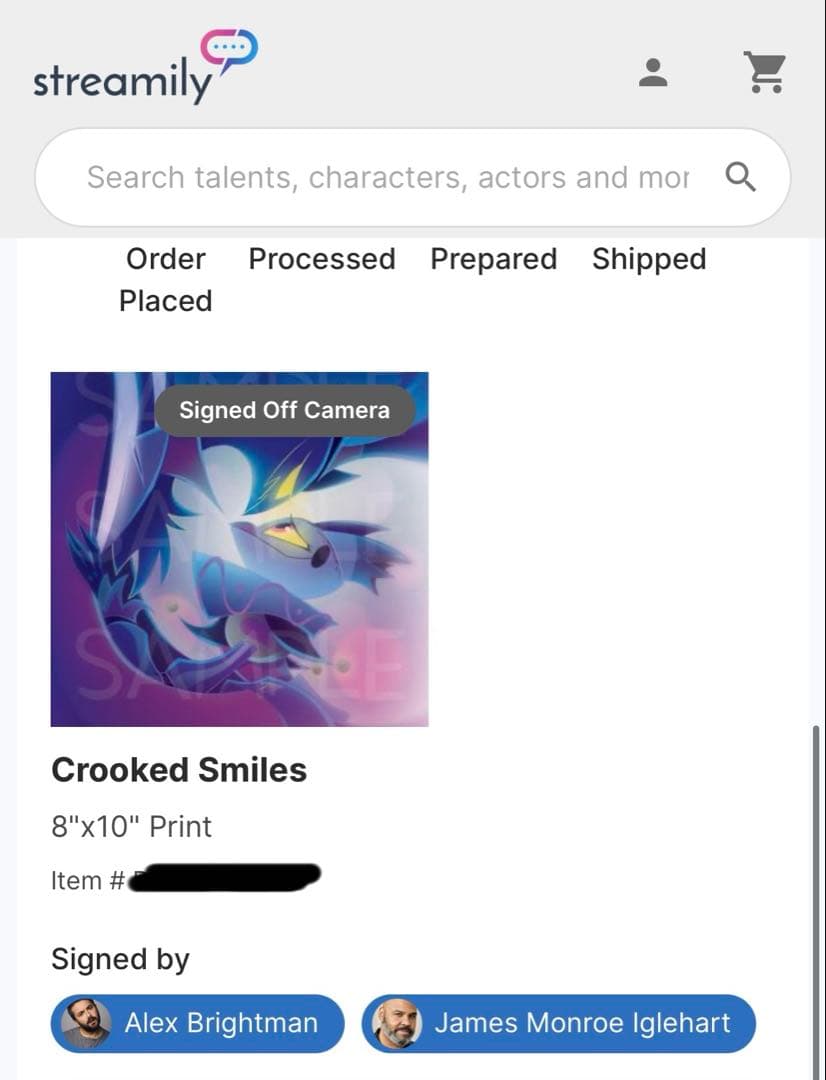Open the account profile icon
826x1080 pixels.
(653, 72)
